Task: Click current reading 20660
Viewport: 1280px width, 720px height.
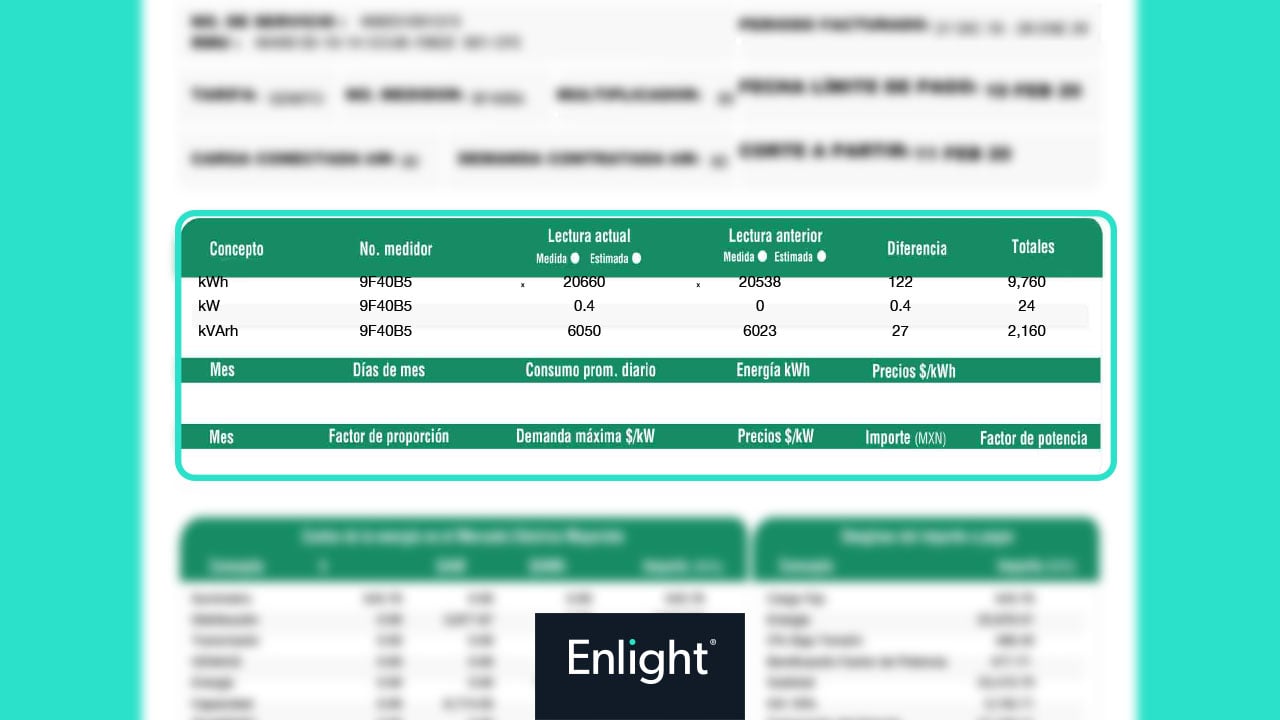Action: [x=584, y=282]
